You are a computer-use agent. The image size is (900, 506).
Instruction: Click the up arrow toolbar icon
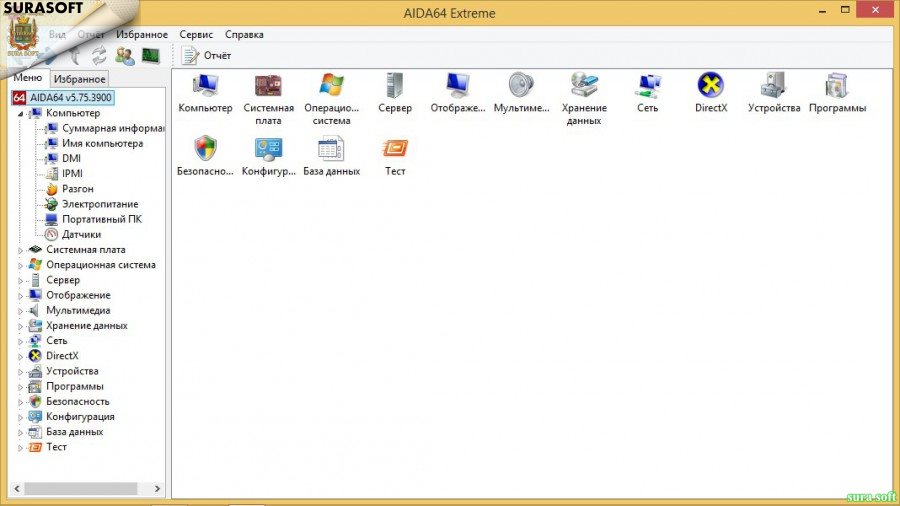pos(75,56)
